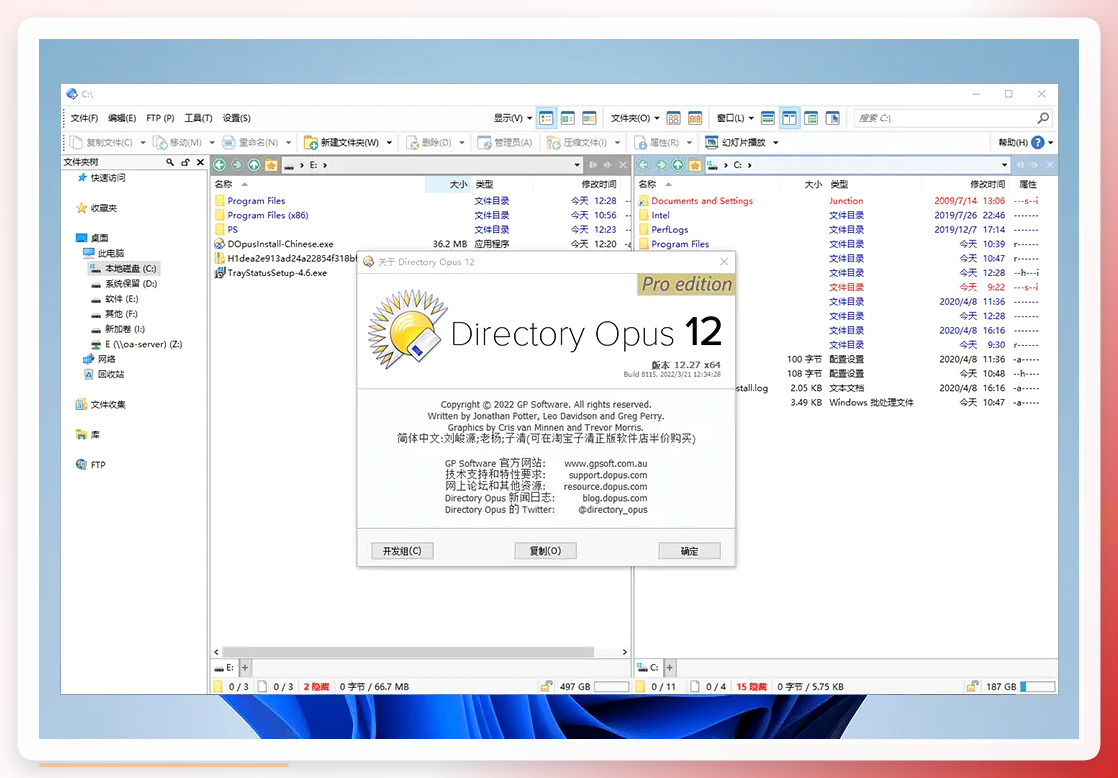Open the 文件(F) menu
The width and height of the screenshot is (1118, 778).
pos(84,118)
